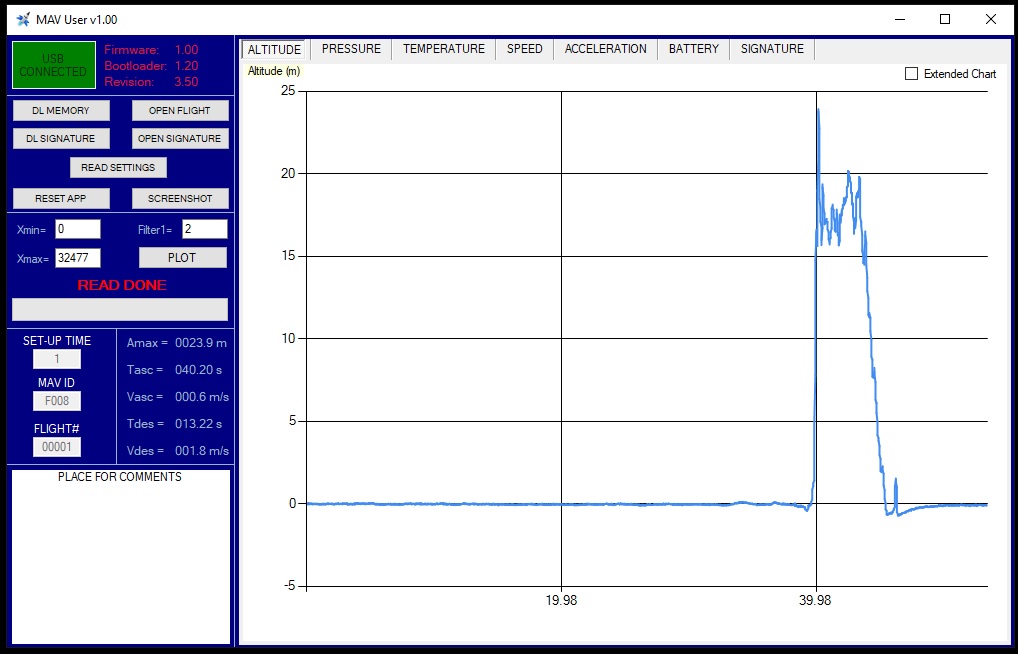
Task: Show the BATTERY tab
Action: coord(694,49)
